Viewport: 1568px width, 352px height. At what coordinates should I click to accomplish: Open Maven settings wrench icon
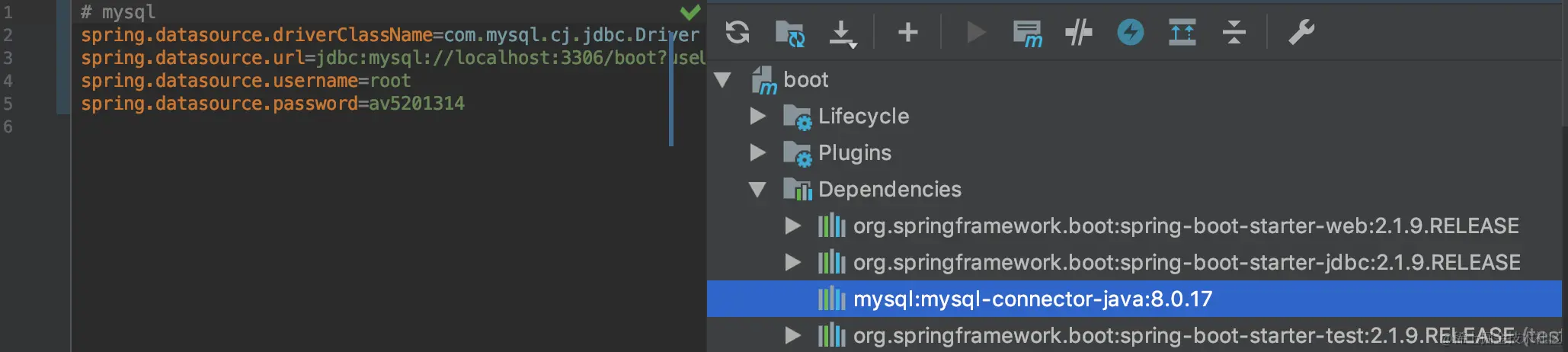1301,32
